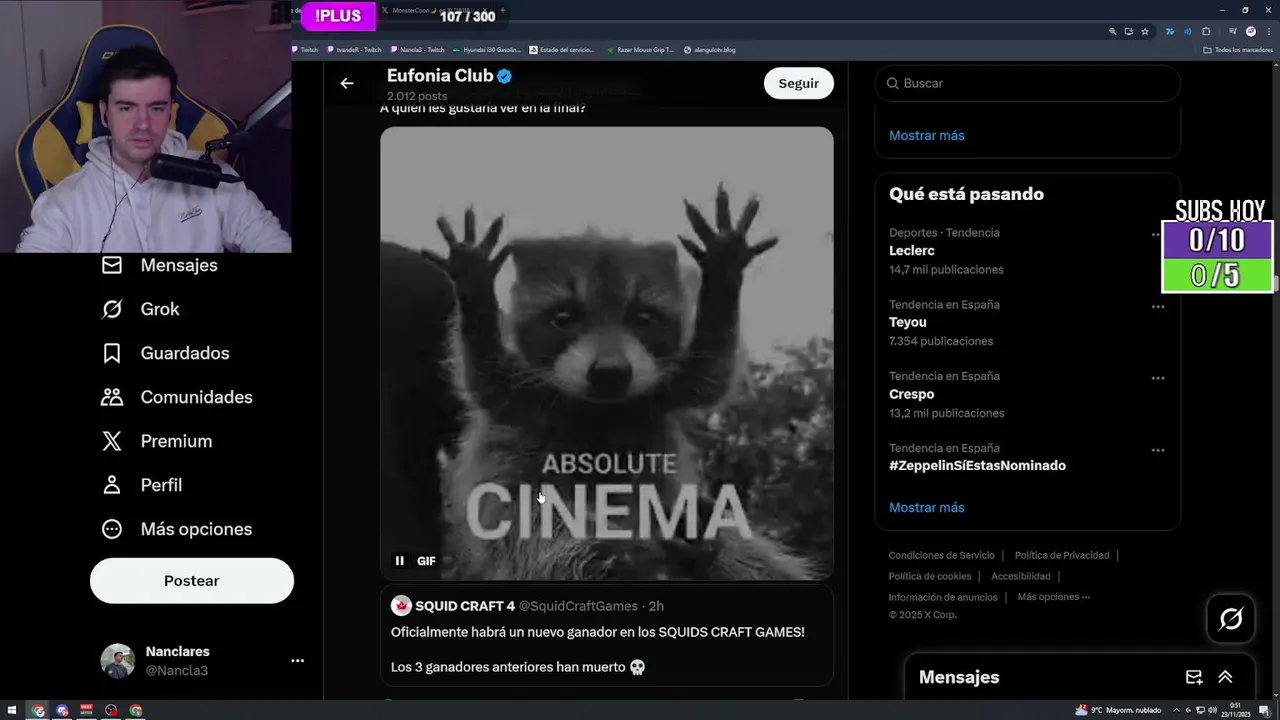
Task: Click the SQUID CRAFT 4 avatar
Action: (x=401, y=606)
